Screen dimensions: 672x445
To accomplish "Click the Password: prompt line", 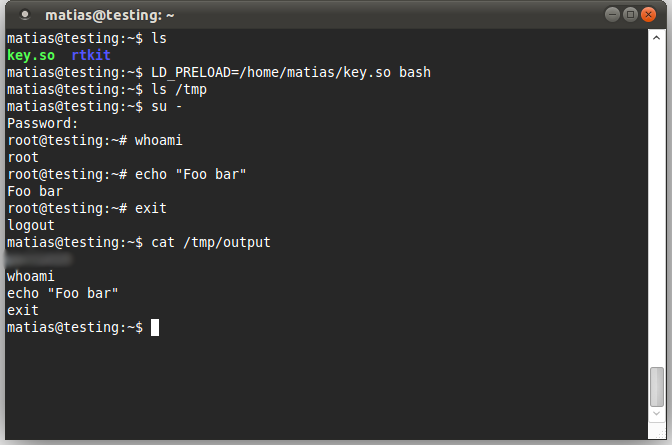I will click(43, 123).
